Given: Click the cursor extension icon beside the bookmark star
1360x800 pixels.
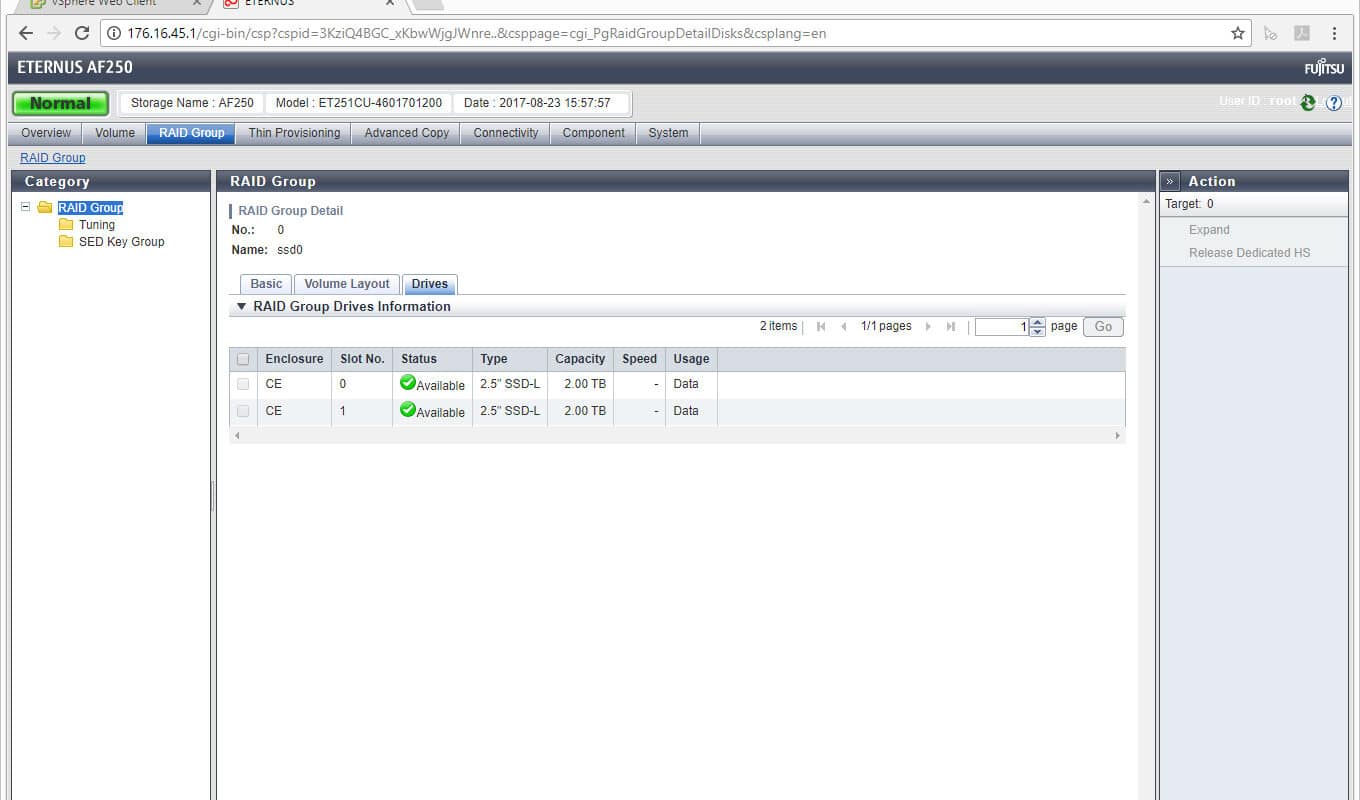Looking at the screenshot, I should (x=1270, y=33).
